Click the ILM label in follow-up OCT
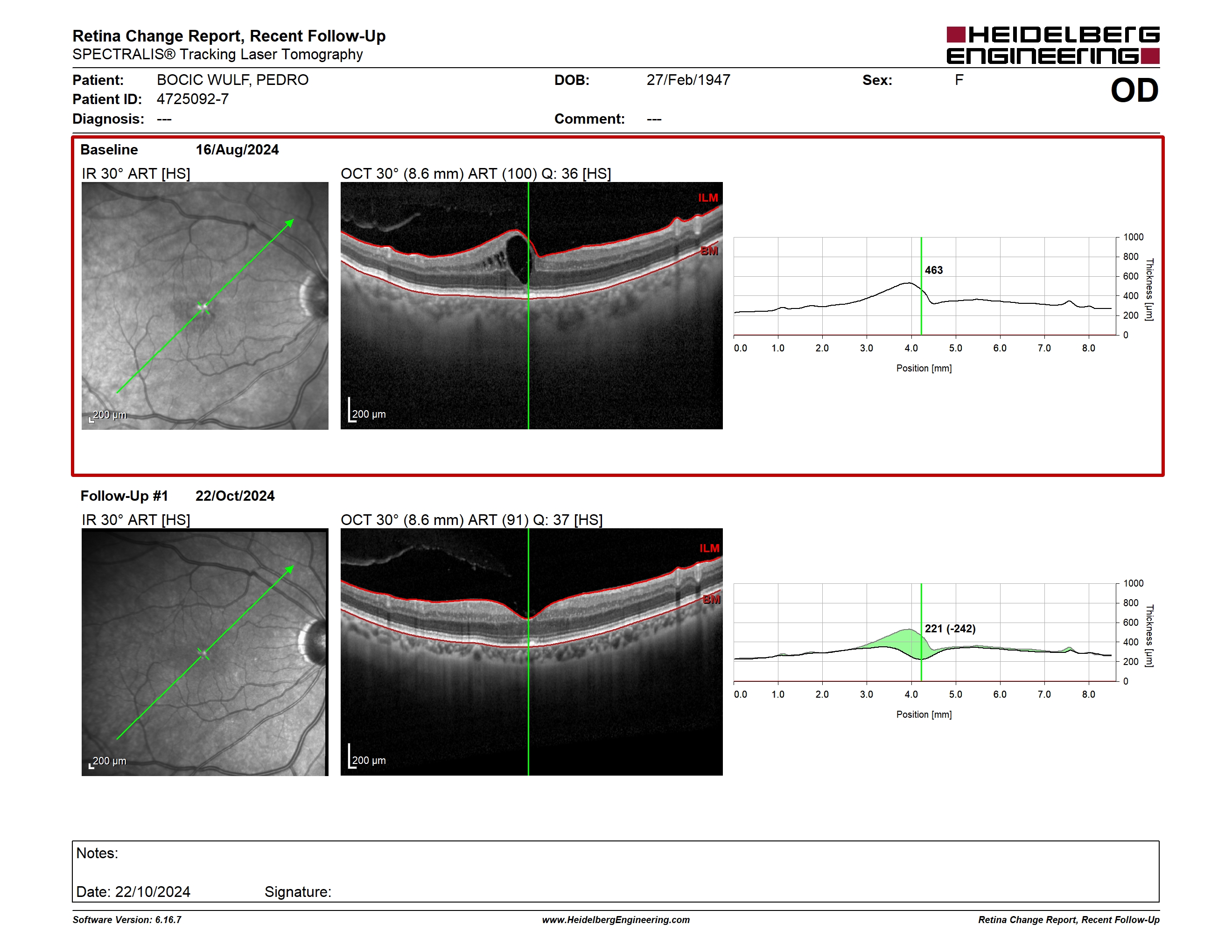The image size is (1232, 952). (x=710, y=548)
